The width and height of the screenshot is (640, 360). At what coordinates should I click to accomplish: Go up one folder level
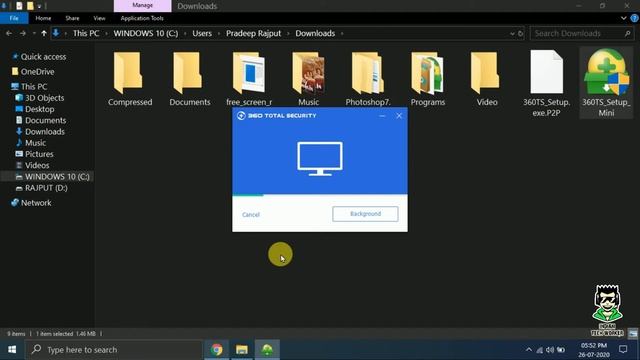coord(44,33)
